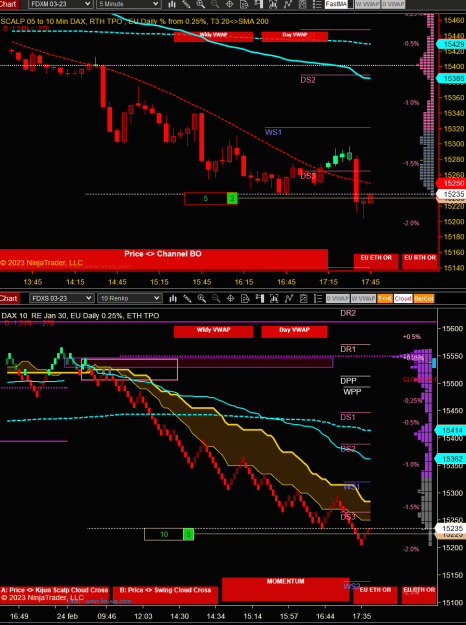
Task: Click Day VWAP box in top chart
Action: pyautogui.click(x=295, y=36)
